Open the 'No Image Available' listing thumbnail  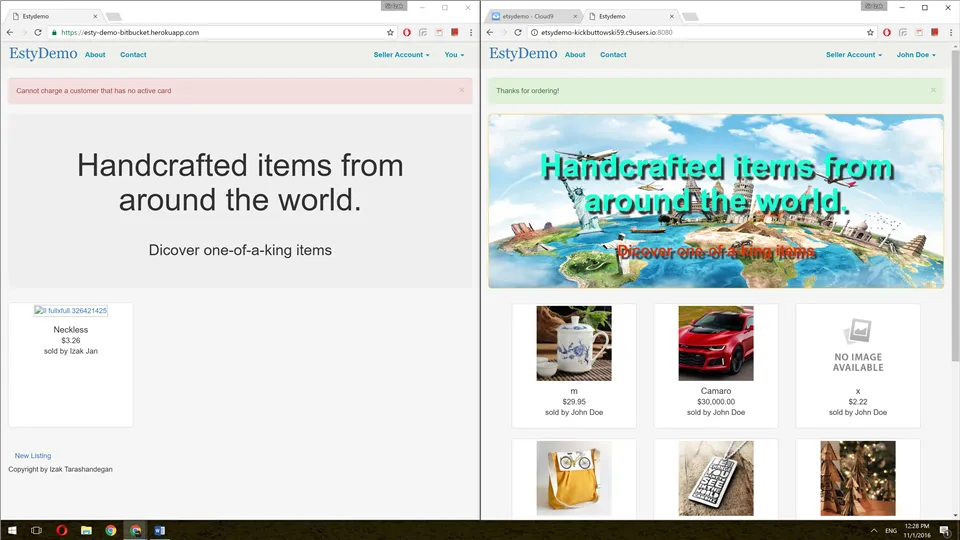click(858, 343)
